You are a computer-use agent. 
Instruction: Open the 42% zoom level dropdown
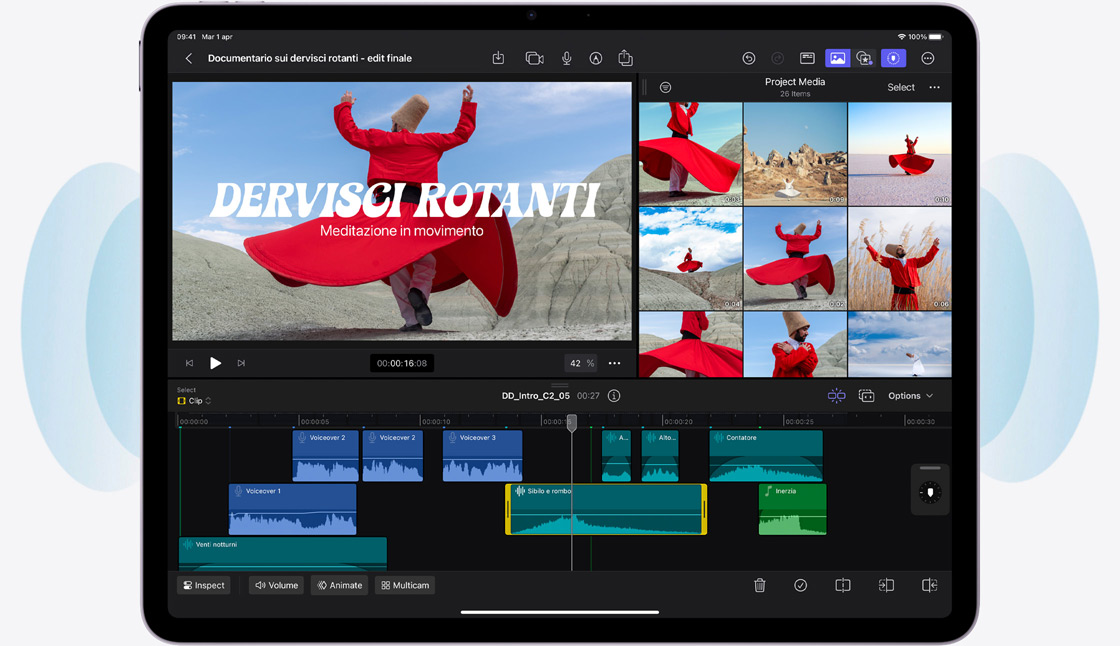pyautogui.click(x=580, y=363)
